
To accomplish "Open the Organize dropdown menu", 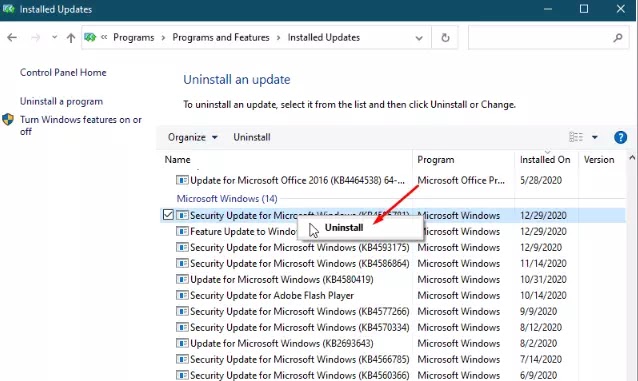I will click(192, 137).
